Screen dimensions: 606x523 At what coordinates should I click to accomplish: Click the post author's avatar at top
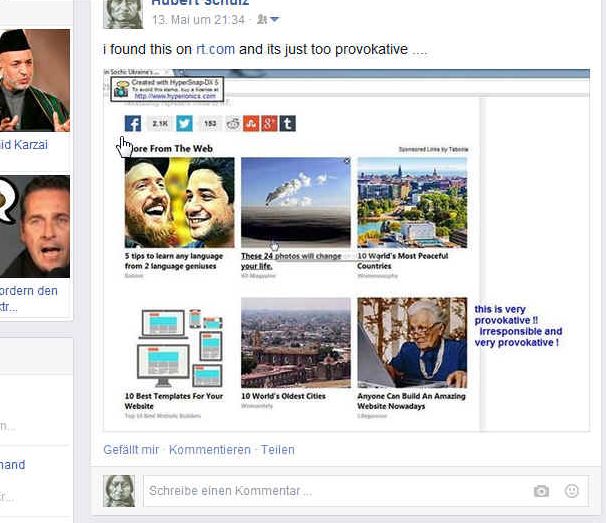click(123, 14)
